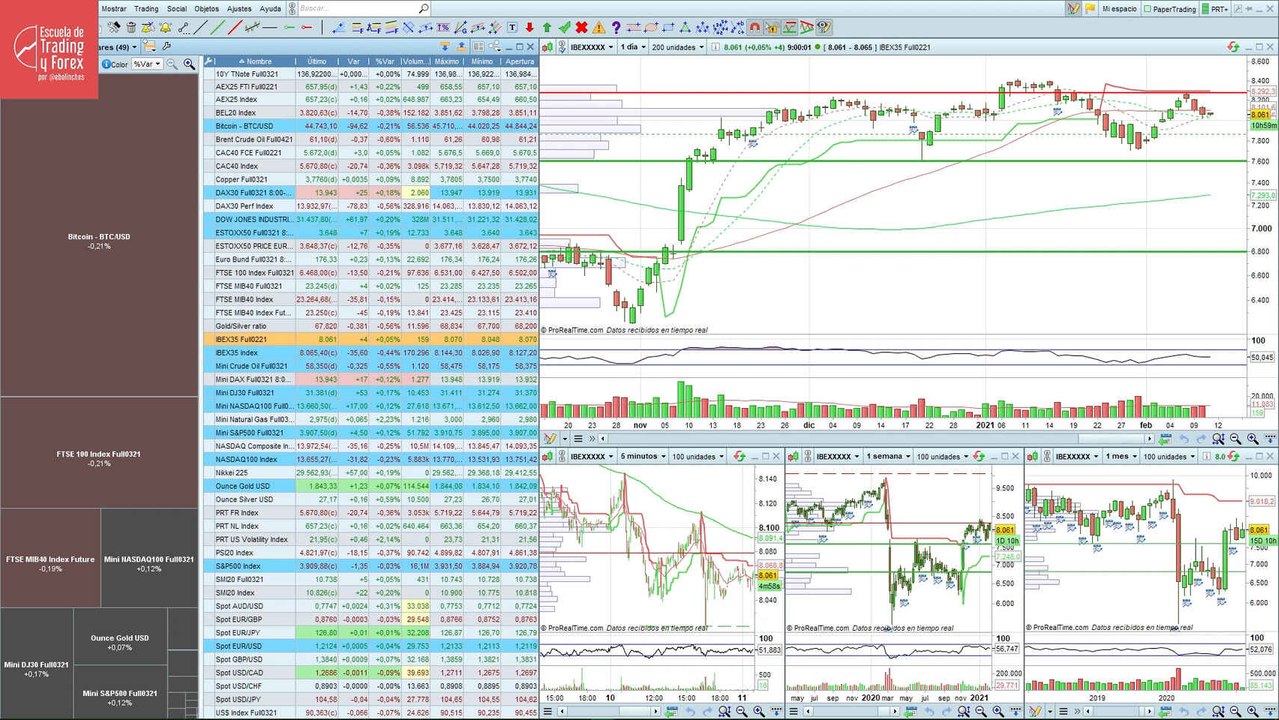Click the heatmap zoom-in magnifier

click(187, 64)
